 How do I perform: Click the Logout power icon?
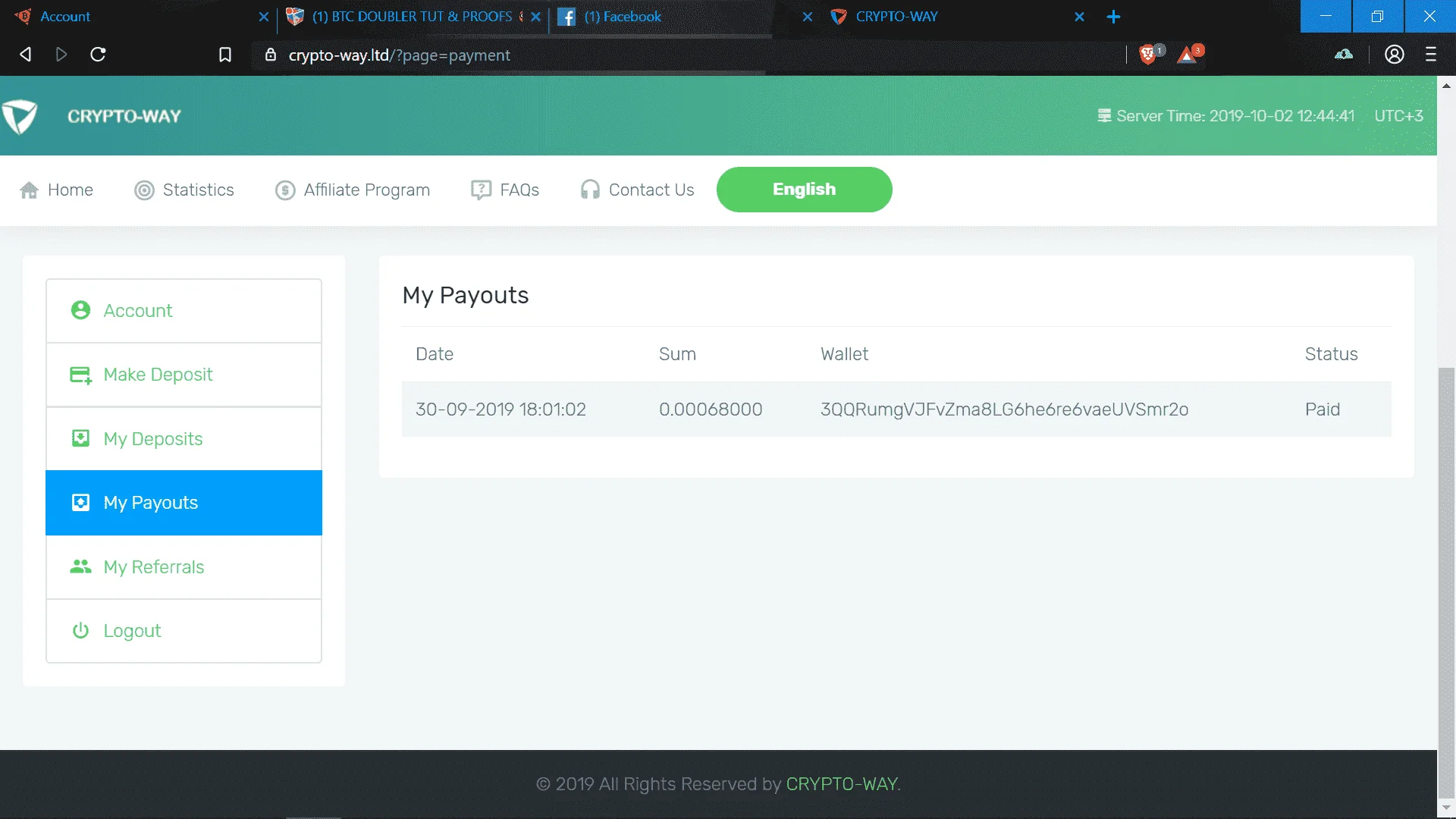pos(80,630)
